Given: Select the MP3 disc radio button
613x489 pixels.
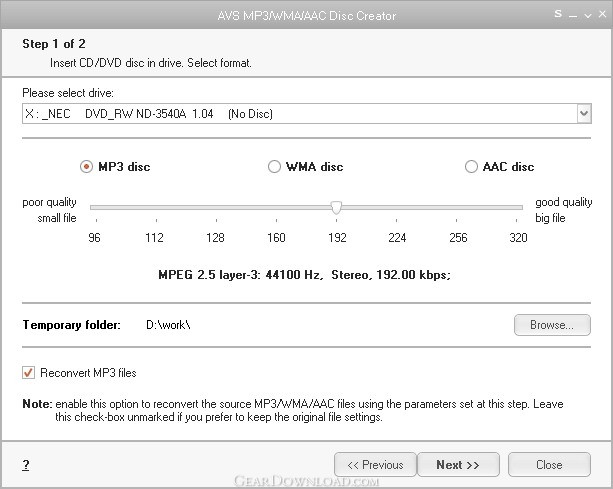Looking at the screenshot, I should pos(86,167).
